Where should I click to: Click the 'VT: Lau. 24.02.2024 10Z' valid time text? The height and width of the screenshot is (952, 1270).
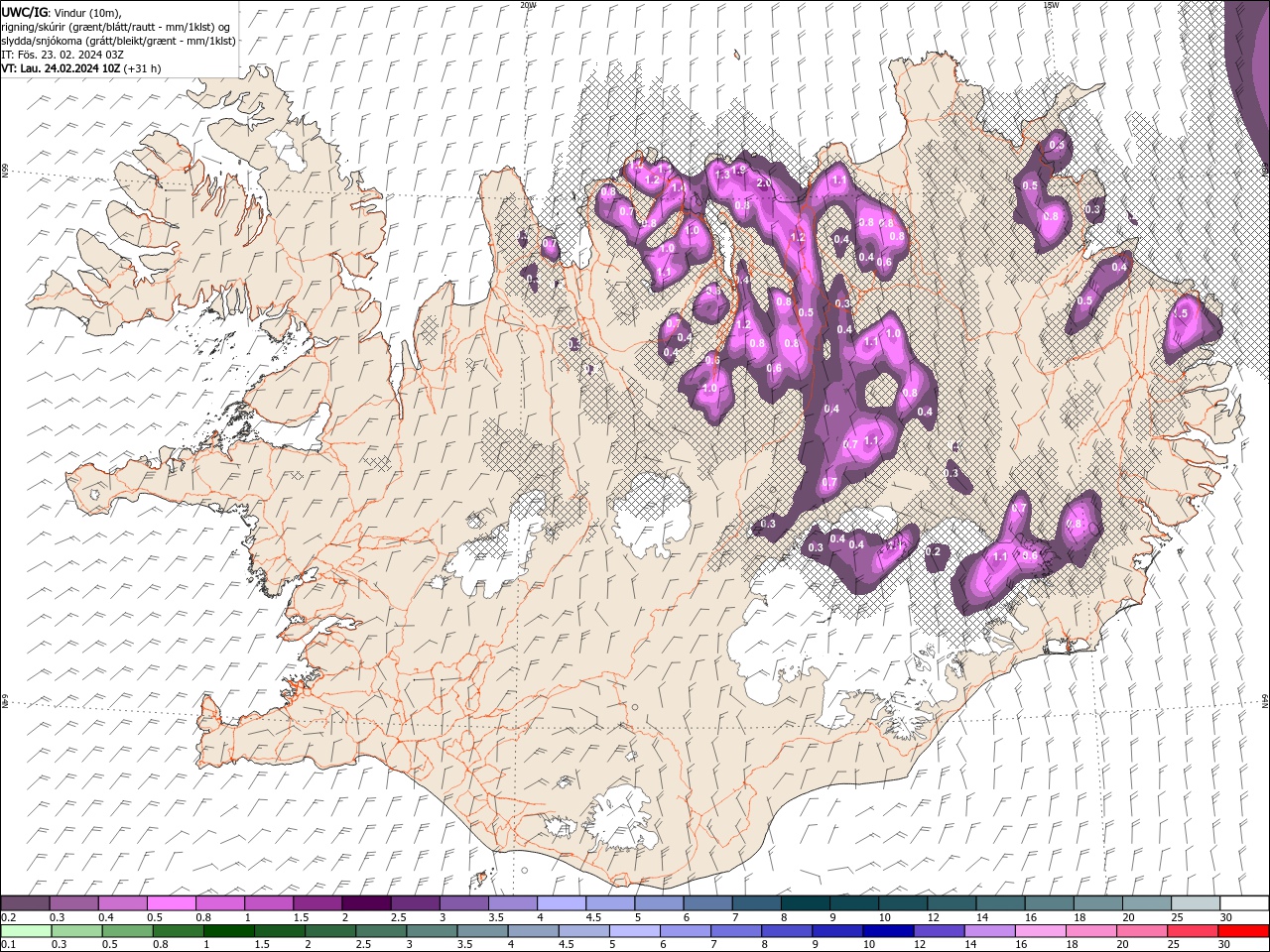pyautogui.click(x=61, y=68)
